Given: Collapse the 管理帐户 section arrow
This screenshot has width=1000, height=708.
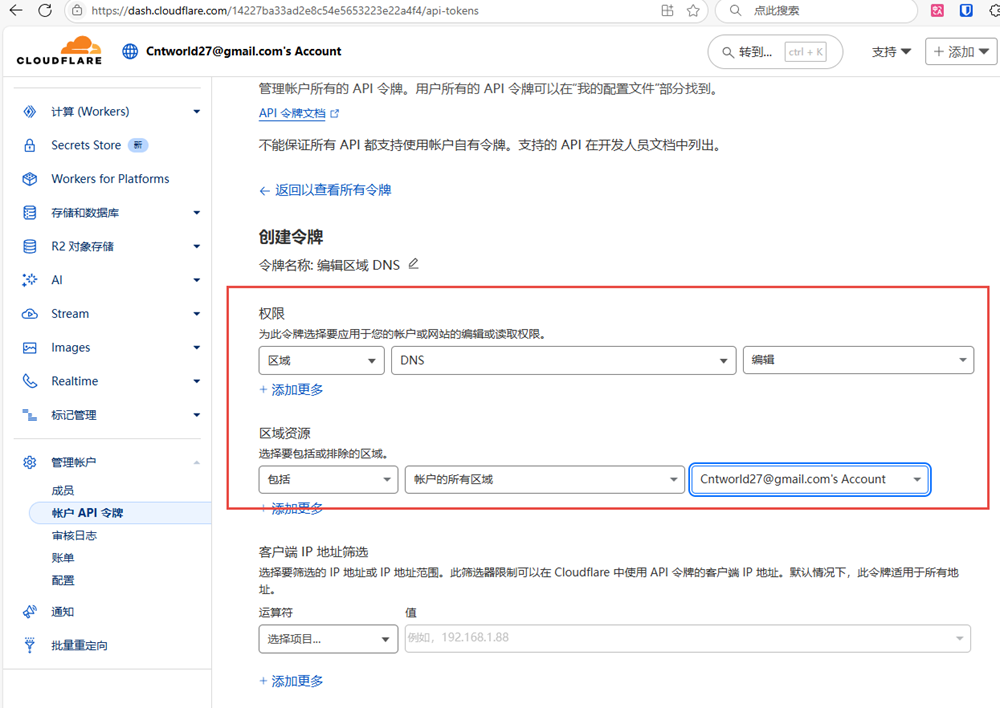Looking at the screenshot, I should [x=196, y=462].
